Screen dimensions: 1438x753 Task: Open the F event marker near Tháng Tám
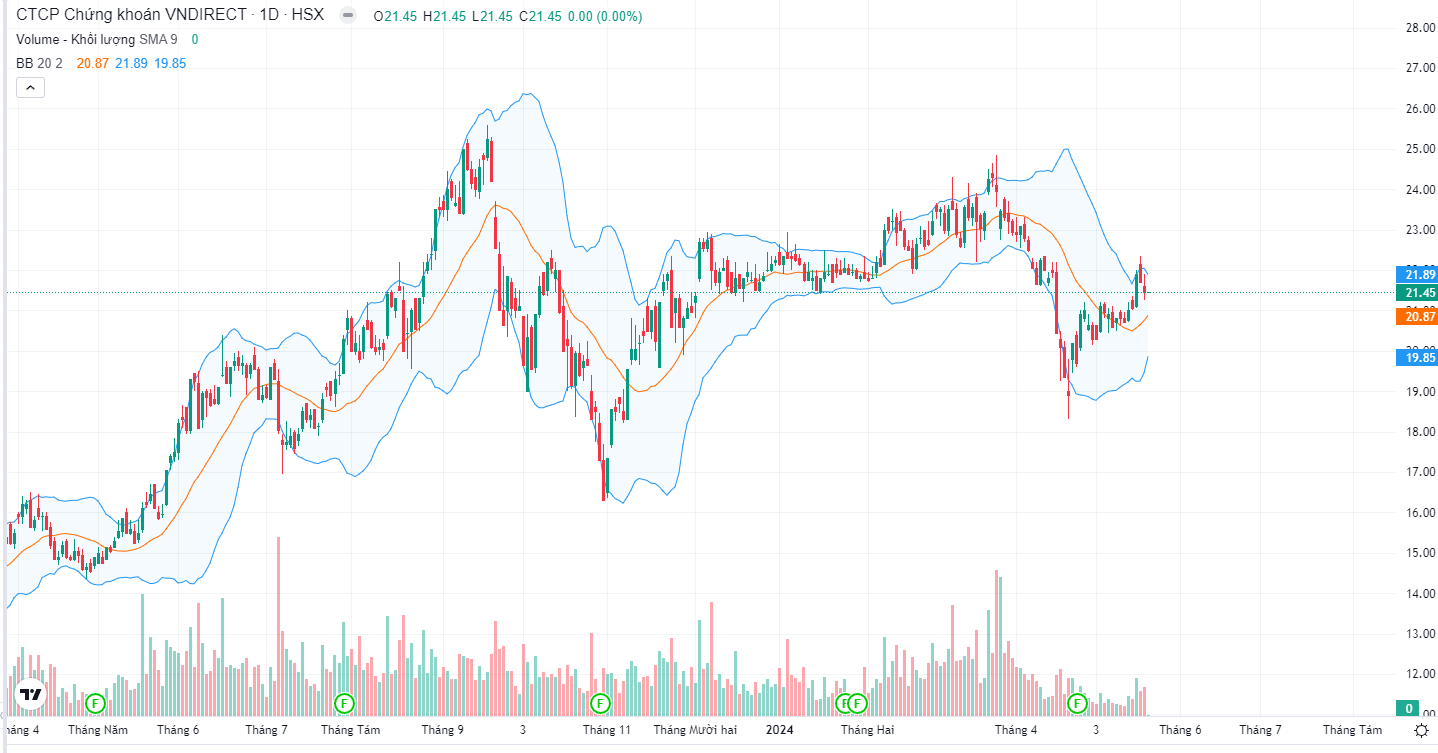(344, 703)
